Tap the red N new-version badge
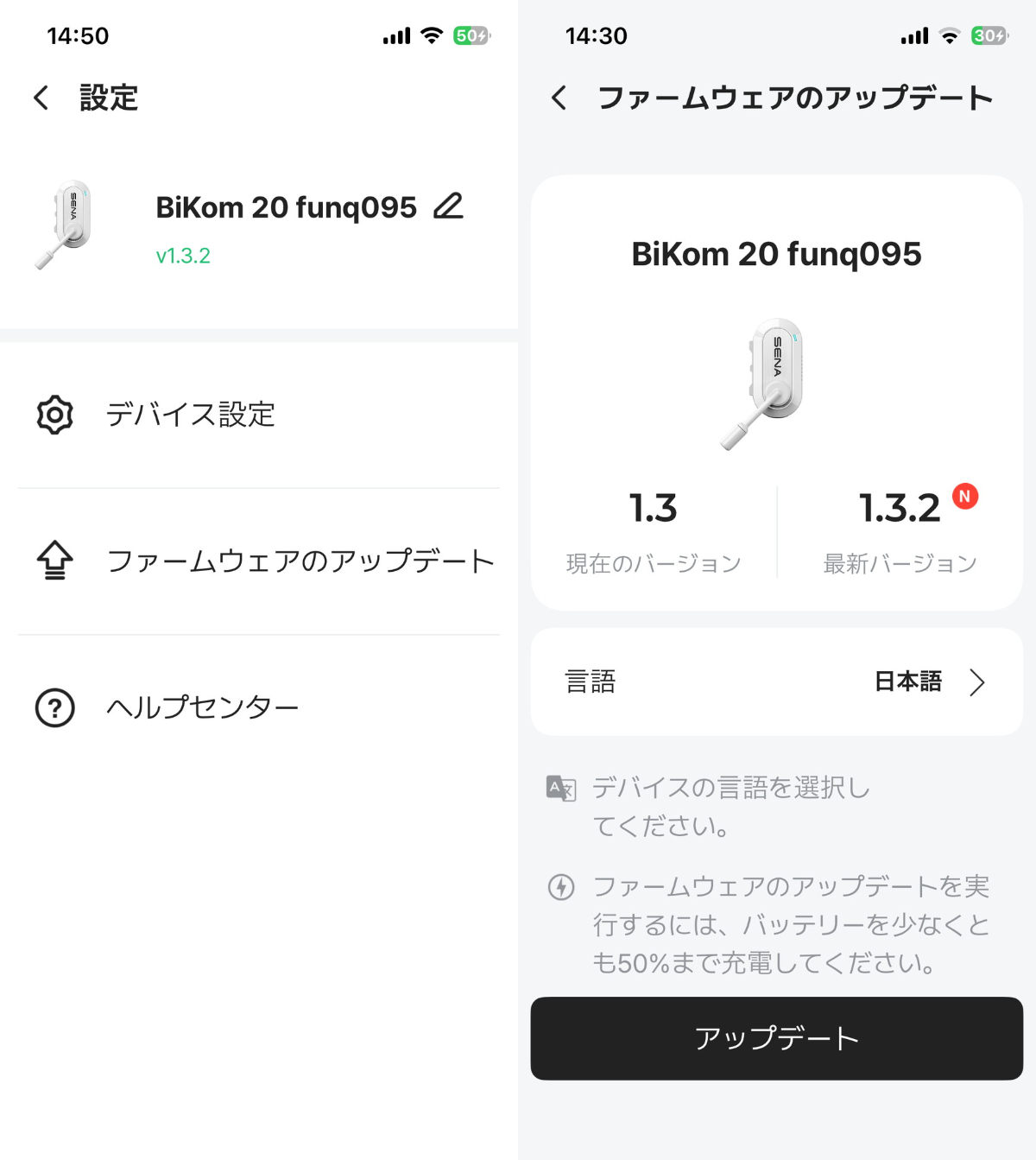Viewport: 1036px width, 1160px height. [x=965, y=497]
